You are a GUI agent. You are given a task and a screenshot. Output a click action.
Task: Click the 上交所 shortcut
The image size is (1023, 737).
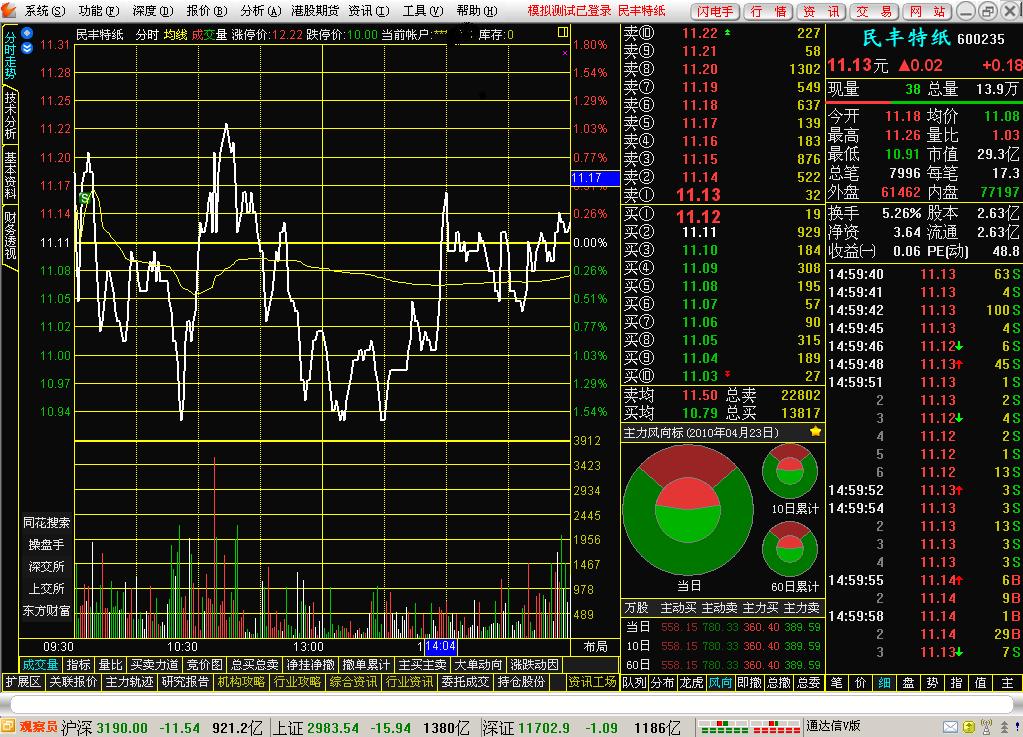(x=46, y=588)
